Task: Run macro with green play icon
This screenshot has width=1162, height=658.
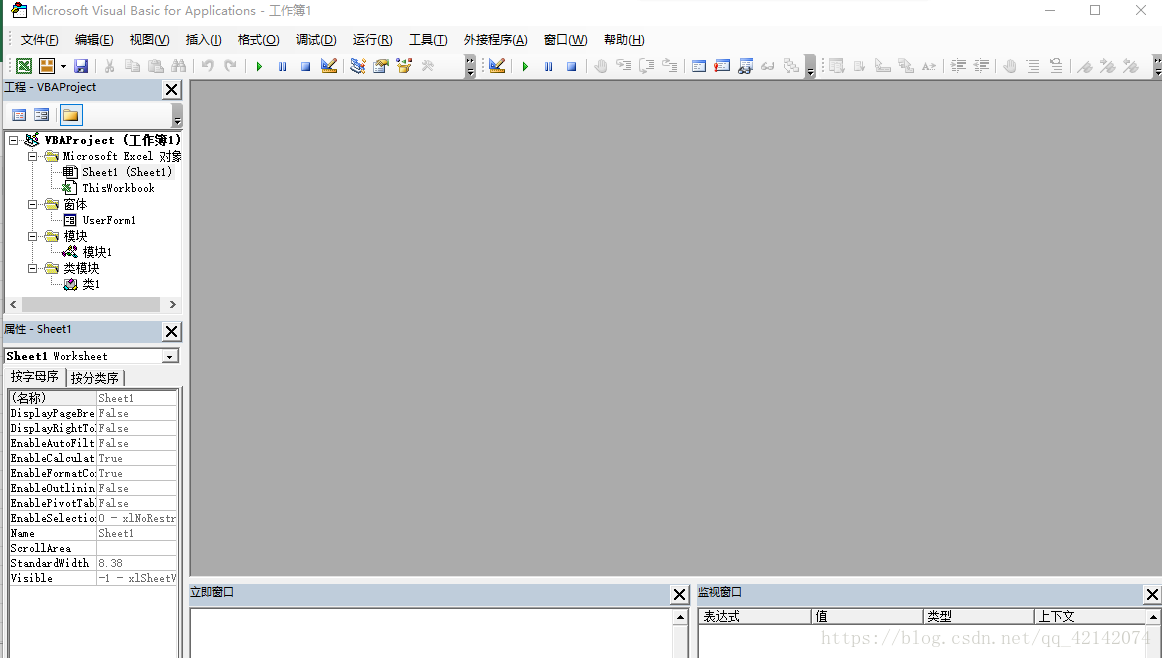Action: [x=259, y=66]
